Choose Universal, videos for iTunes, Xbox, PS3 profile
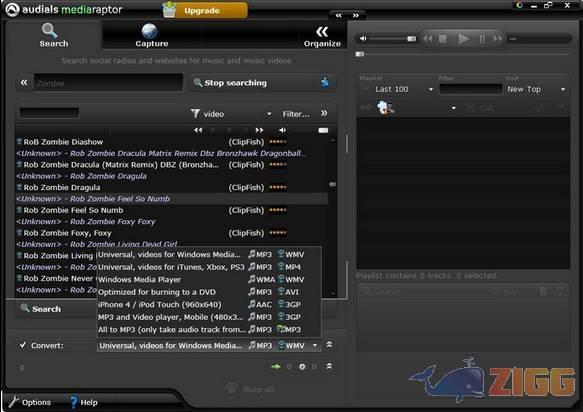Image resolution: width=583 pixels, height=412 pixels. 209,267
